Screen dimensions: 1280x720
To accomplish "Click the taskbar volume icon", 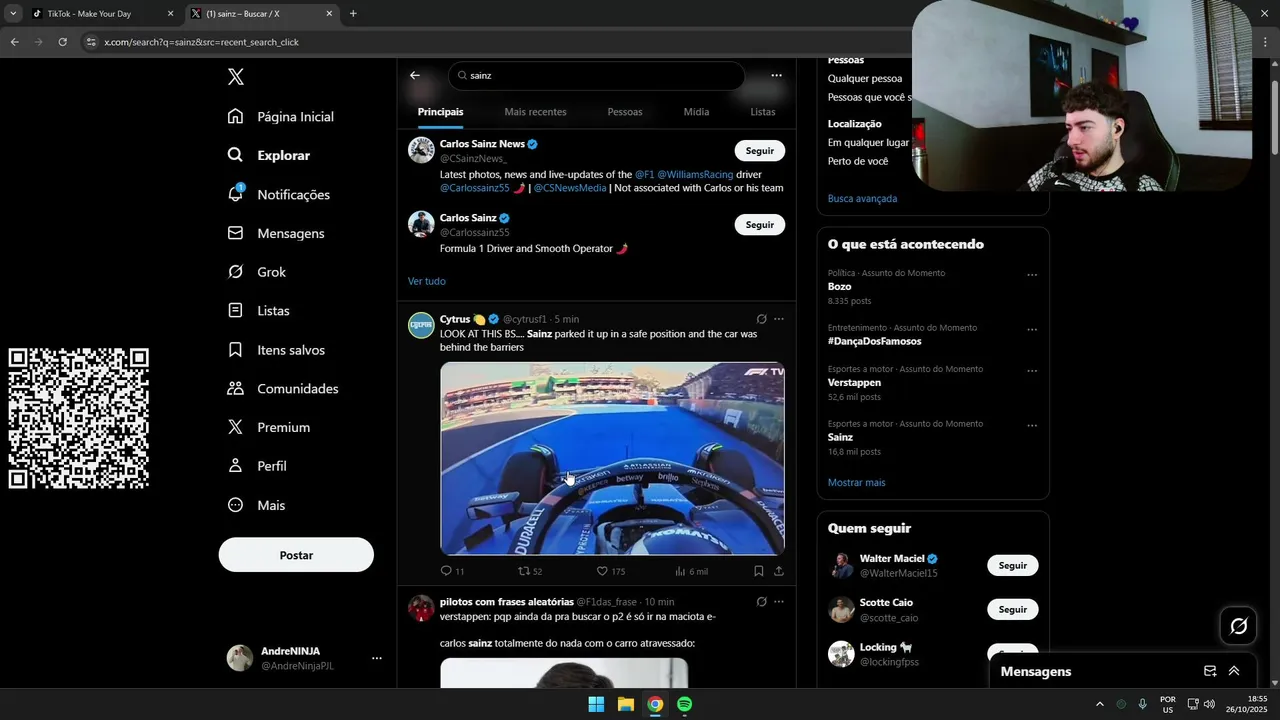I will coord(1209,704).
